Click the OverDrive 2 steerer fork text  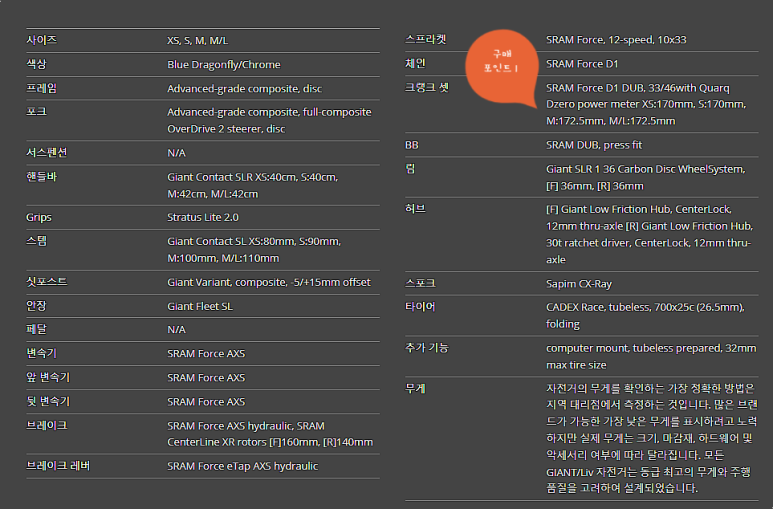(x=226, y=129)
